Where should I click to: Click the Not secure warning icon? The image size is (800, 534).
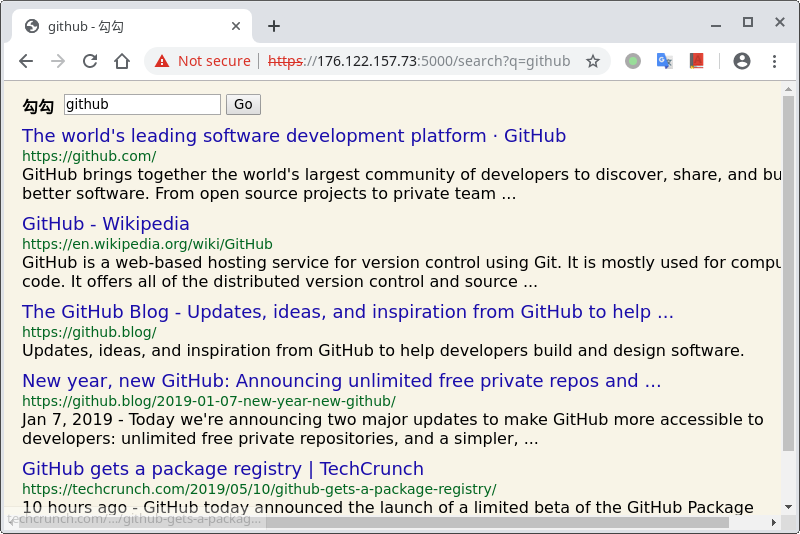[162, 61]
